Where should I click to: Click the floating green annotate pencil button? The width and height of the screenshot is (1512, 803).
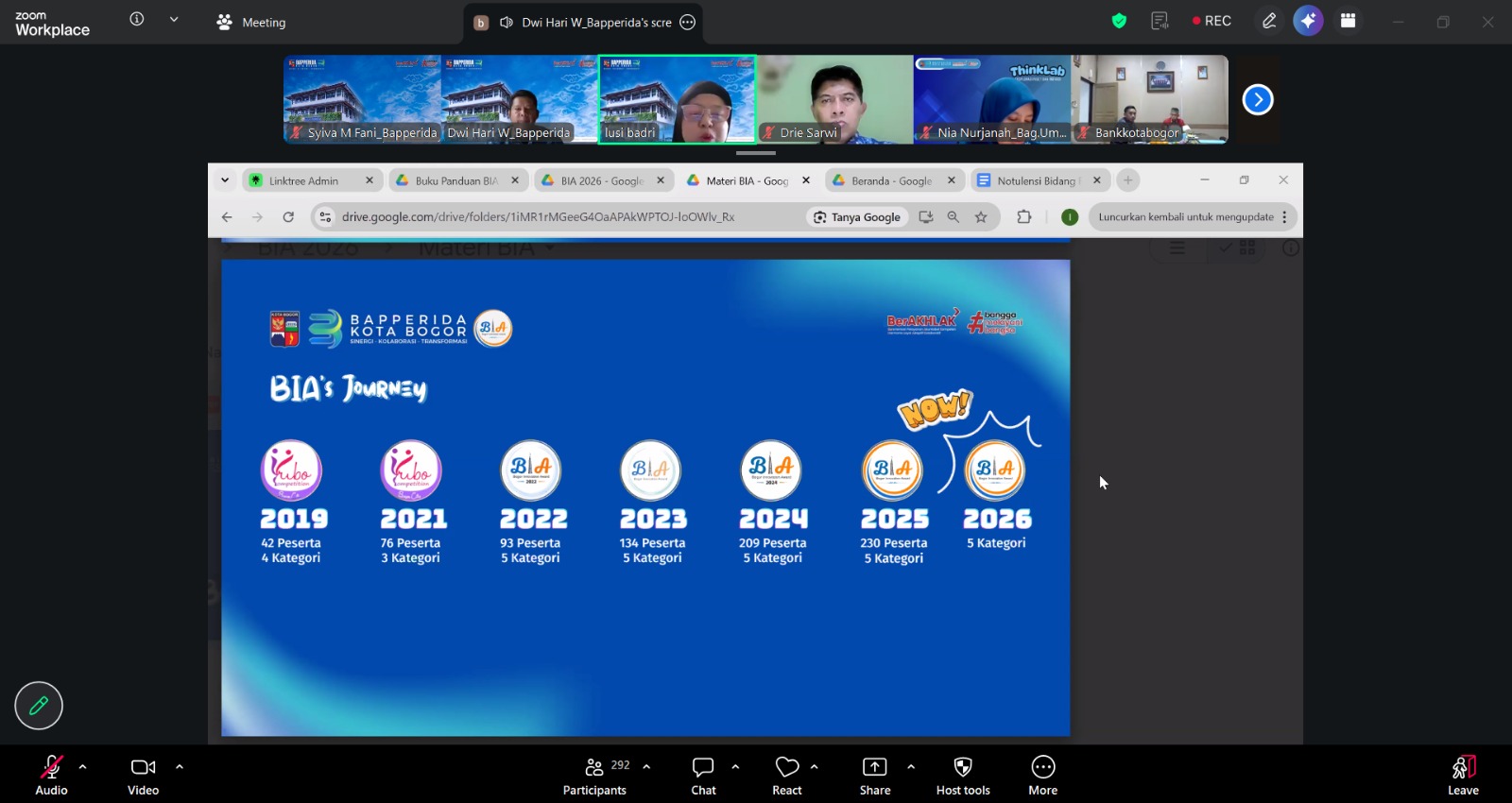tap(39, 706)
